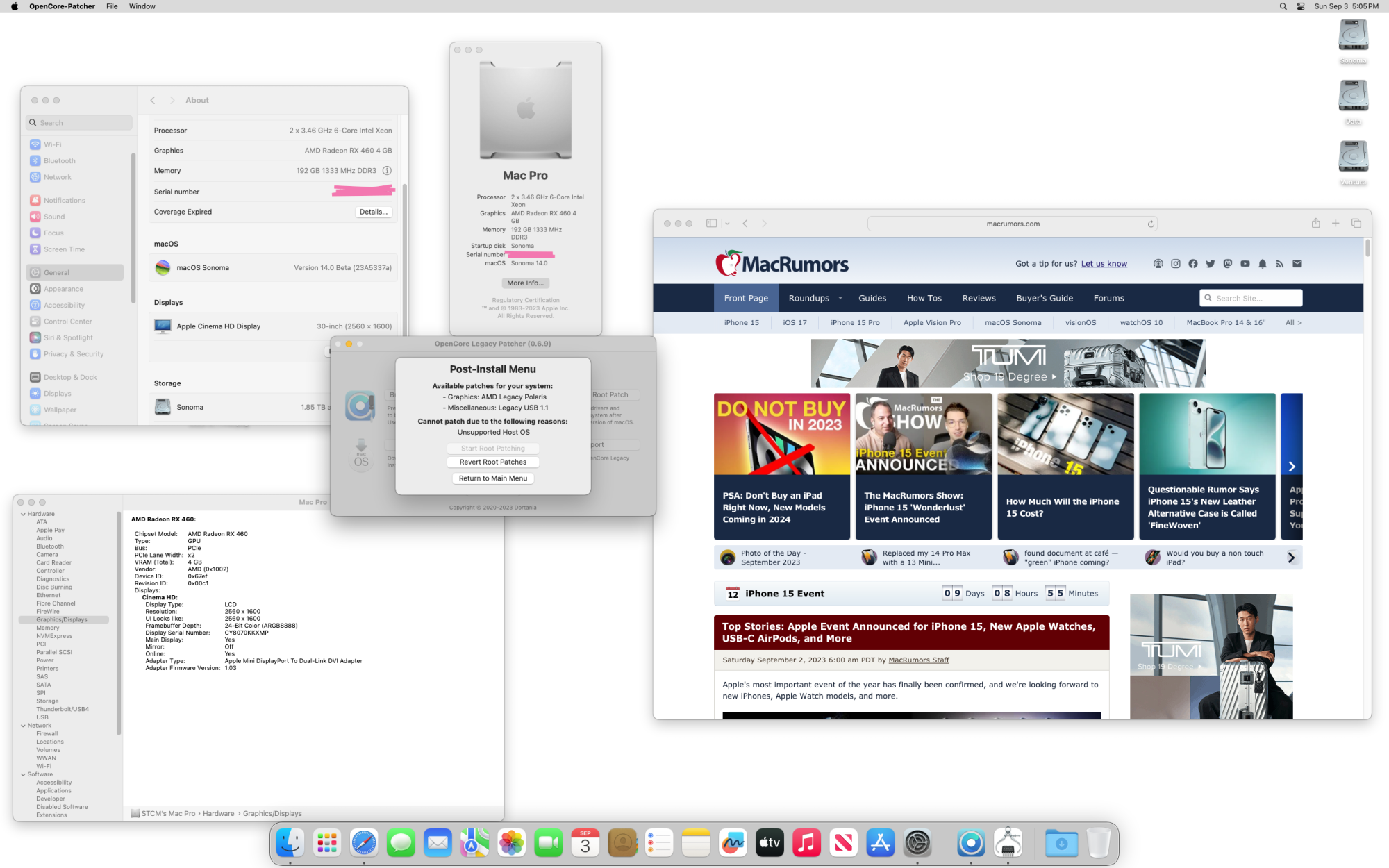Open Calendar icon in dock
The height and width of the screenshot is (868, 1389).
585,843
